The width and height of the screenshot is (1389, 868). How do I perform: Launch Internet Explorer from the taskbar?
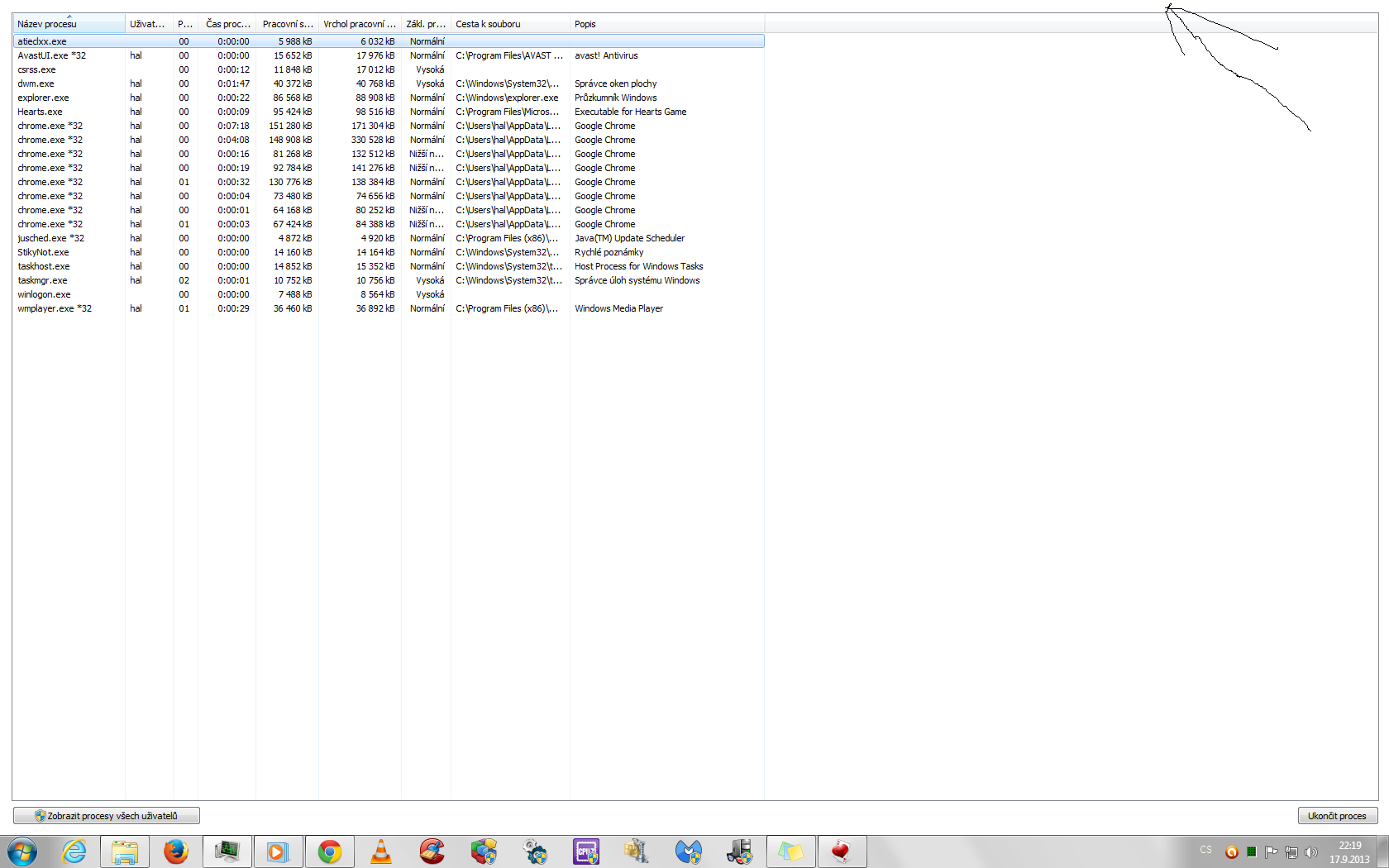click(74, 851)
